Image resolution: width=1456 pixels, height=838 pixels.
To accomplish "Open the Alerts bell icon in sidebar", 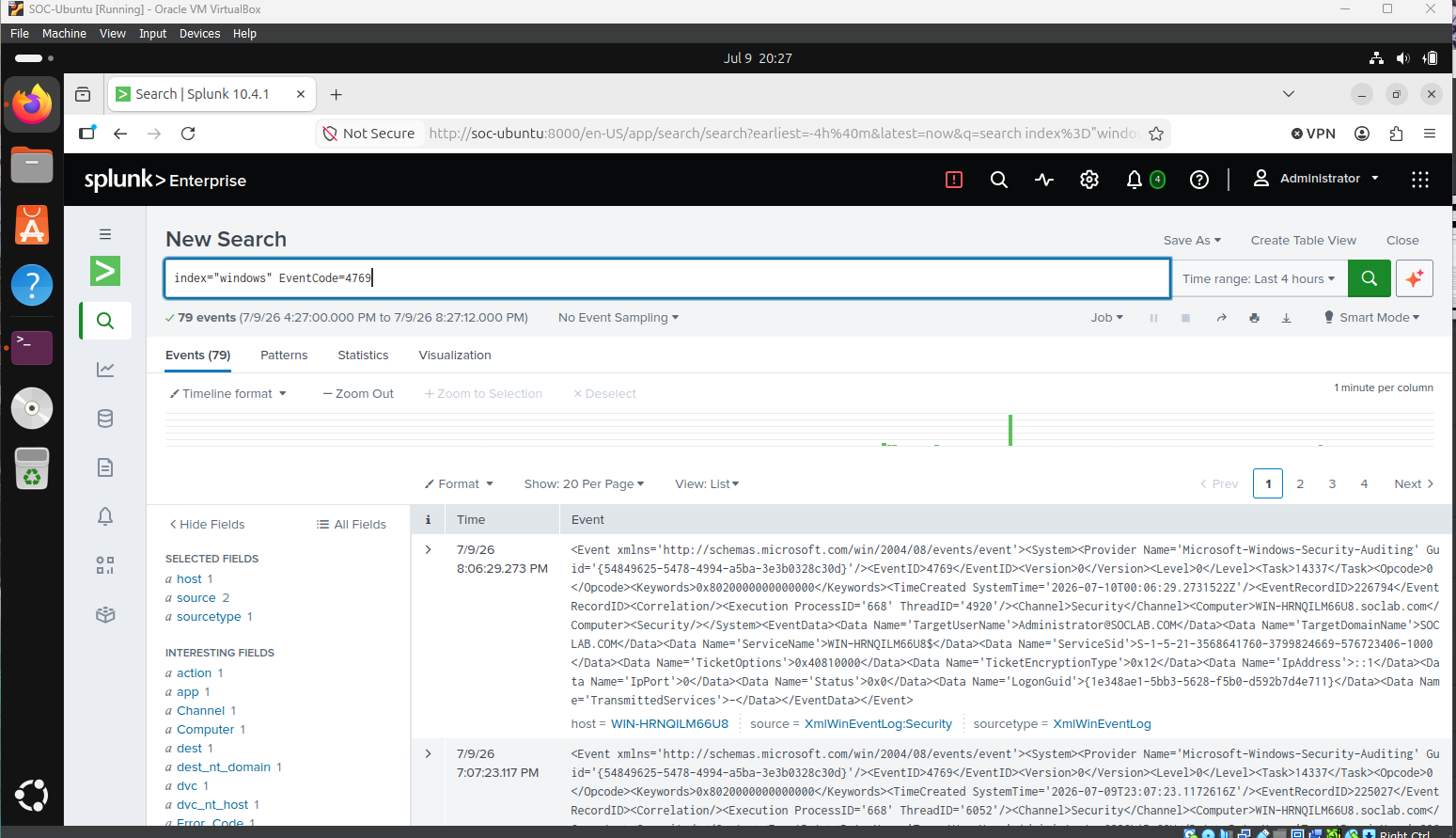I will coord(105,516).
